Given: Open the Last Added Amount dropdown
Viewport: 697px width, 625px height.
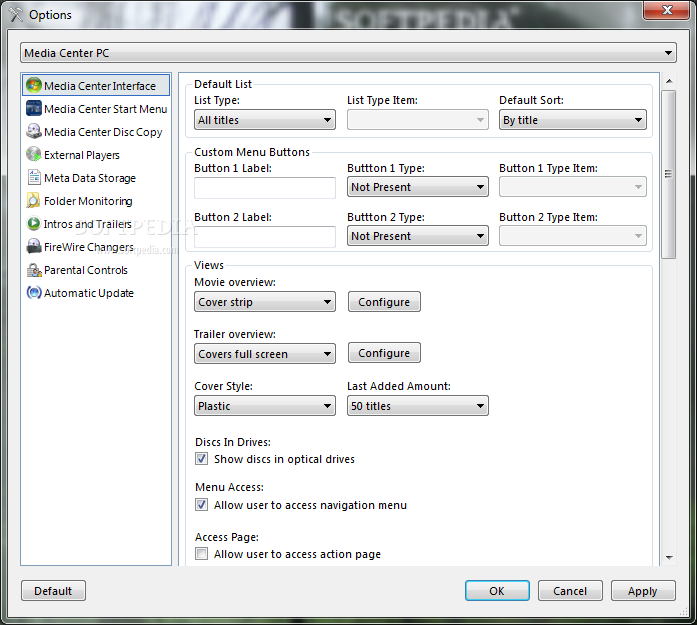Looking at the screenshot, I should [417, 406].
